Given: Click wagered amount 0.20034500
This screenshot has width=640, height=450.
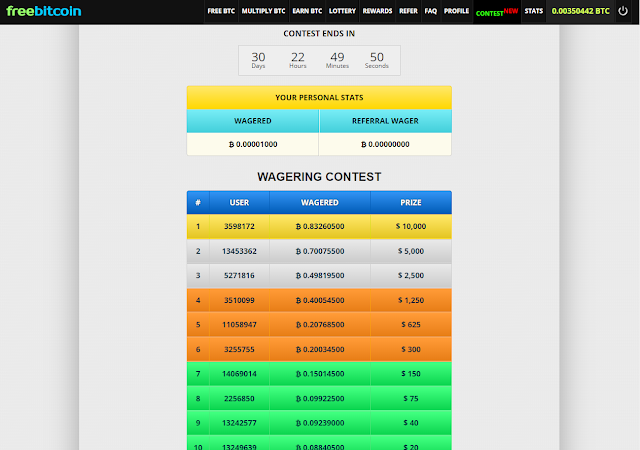Looking at the screenshot, I should [x=320, y=349].
